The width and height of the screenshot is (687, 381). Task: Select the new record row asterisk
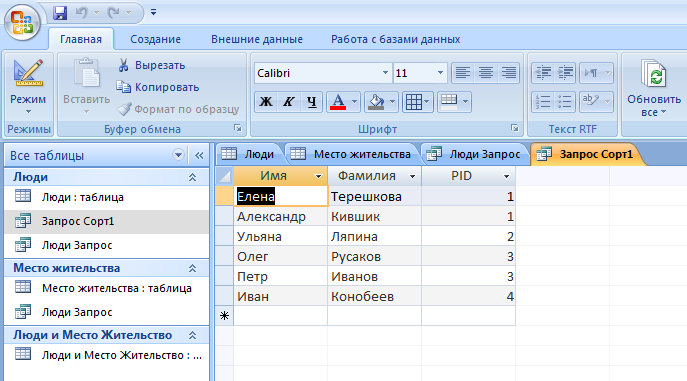tap(224, 316)
